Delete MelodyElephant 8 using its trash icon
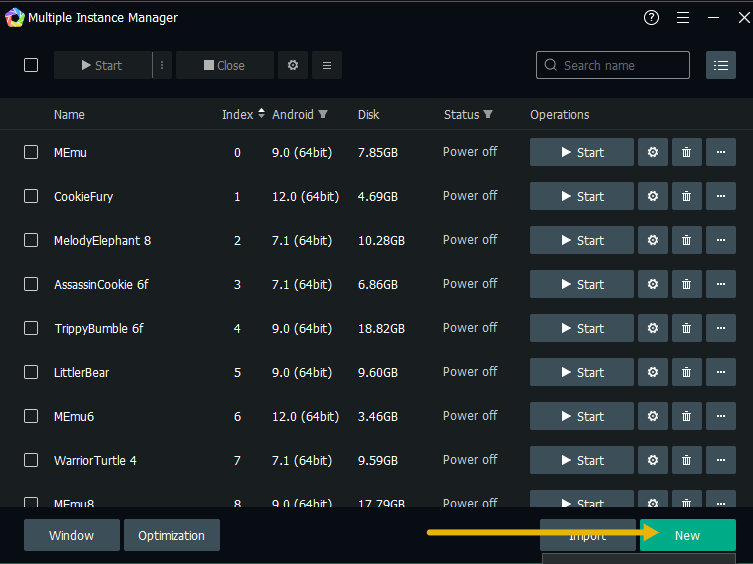Screen dimensions: 753x564 click(687, 240)
